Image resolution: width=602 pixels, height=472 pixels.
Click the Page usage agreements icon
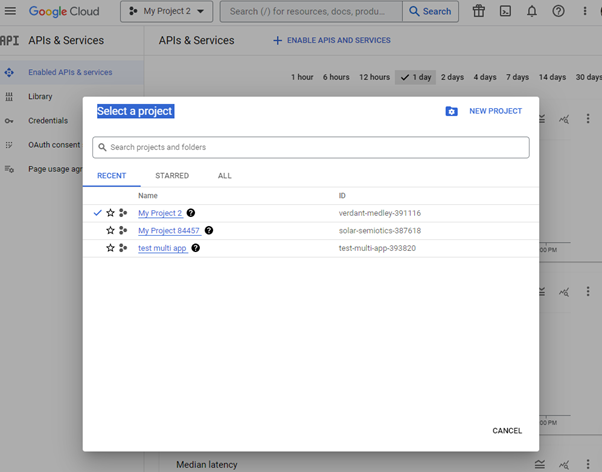(x=9, y=169)
